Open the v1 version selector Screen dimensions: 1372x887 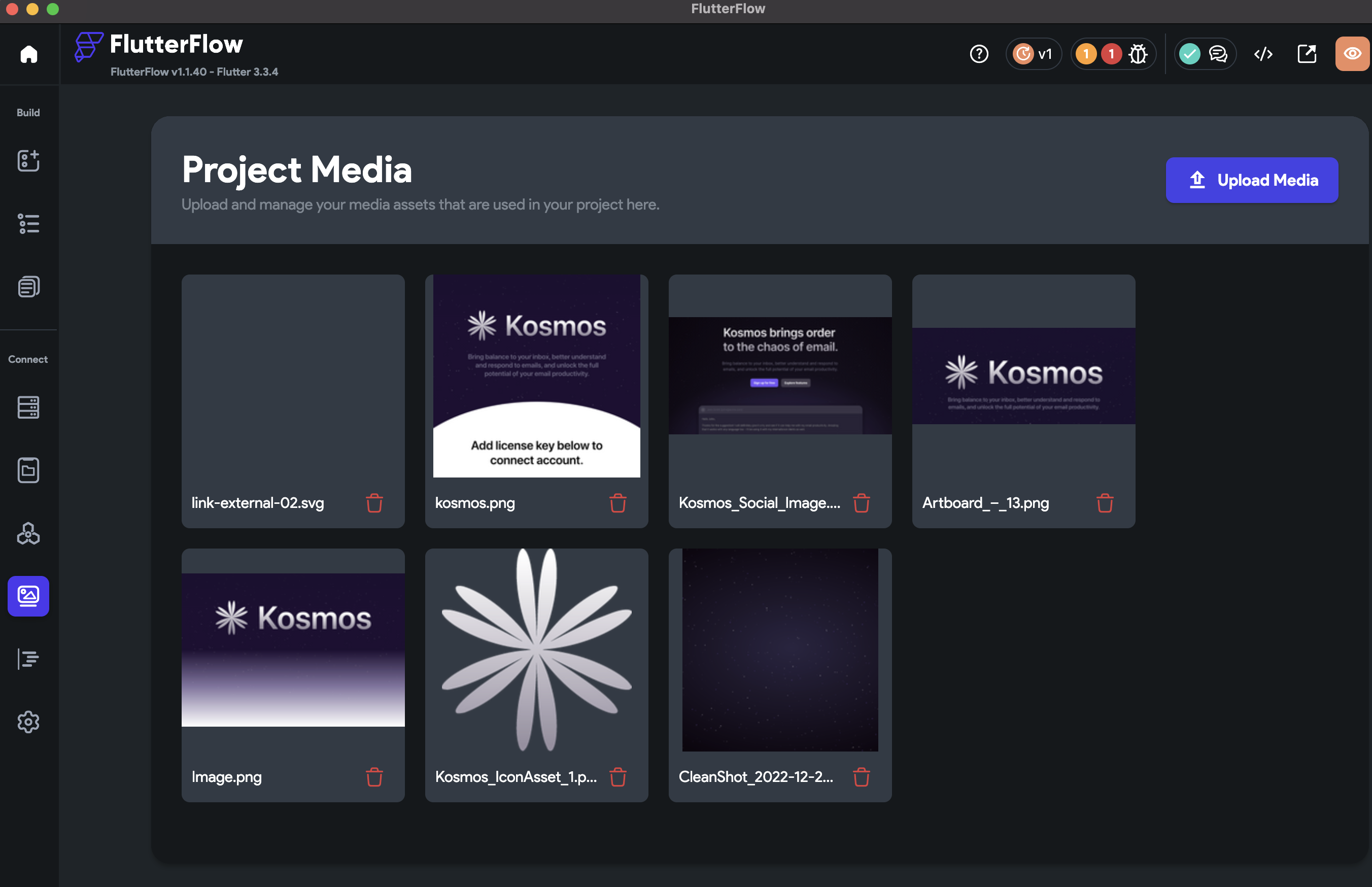(1034, 54)
